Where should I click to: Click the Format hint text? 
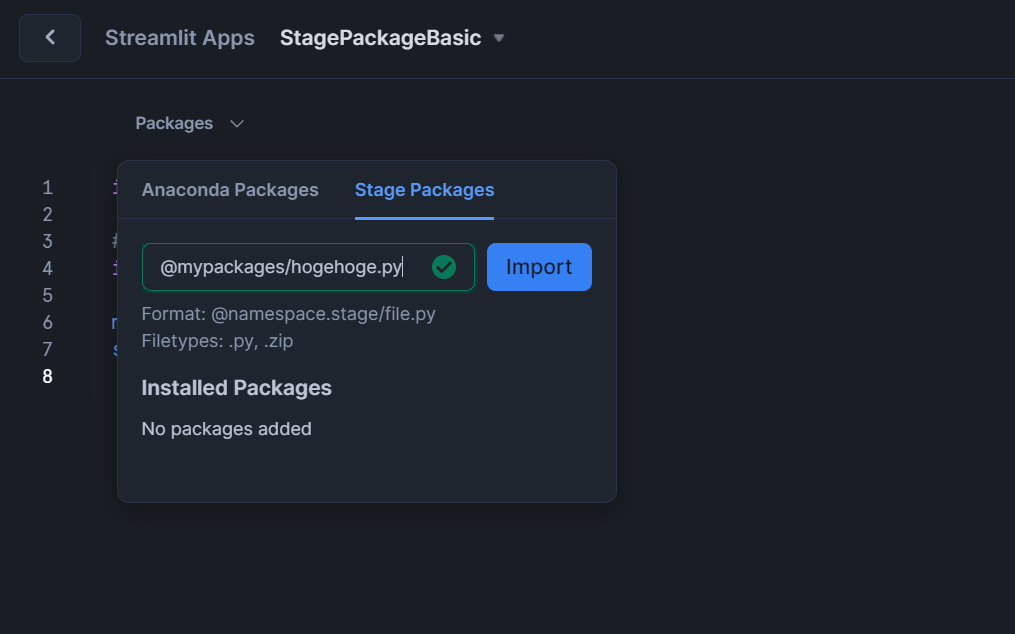point(288,314)
